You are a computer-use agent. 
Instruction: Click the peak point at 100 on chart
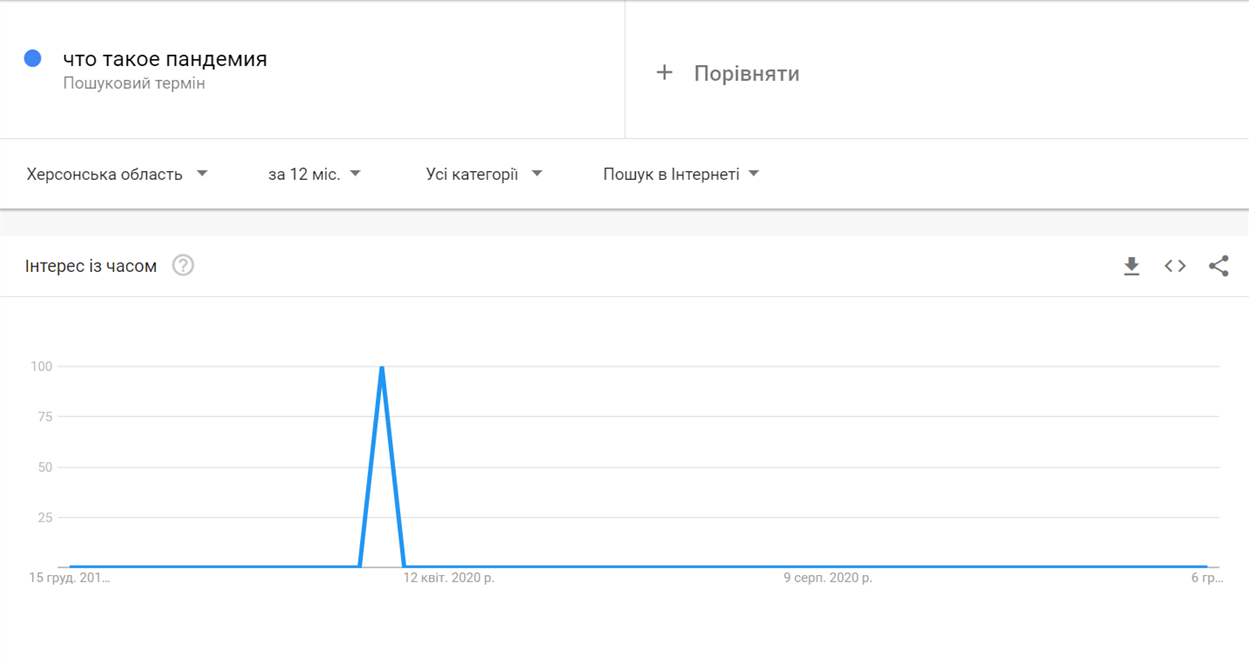pyautogui.click(x=382, y=367)
